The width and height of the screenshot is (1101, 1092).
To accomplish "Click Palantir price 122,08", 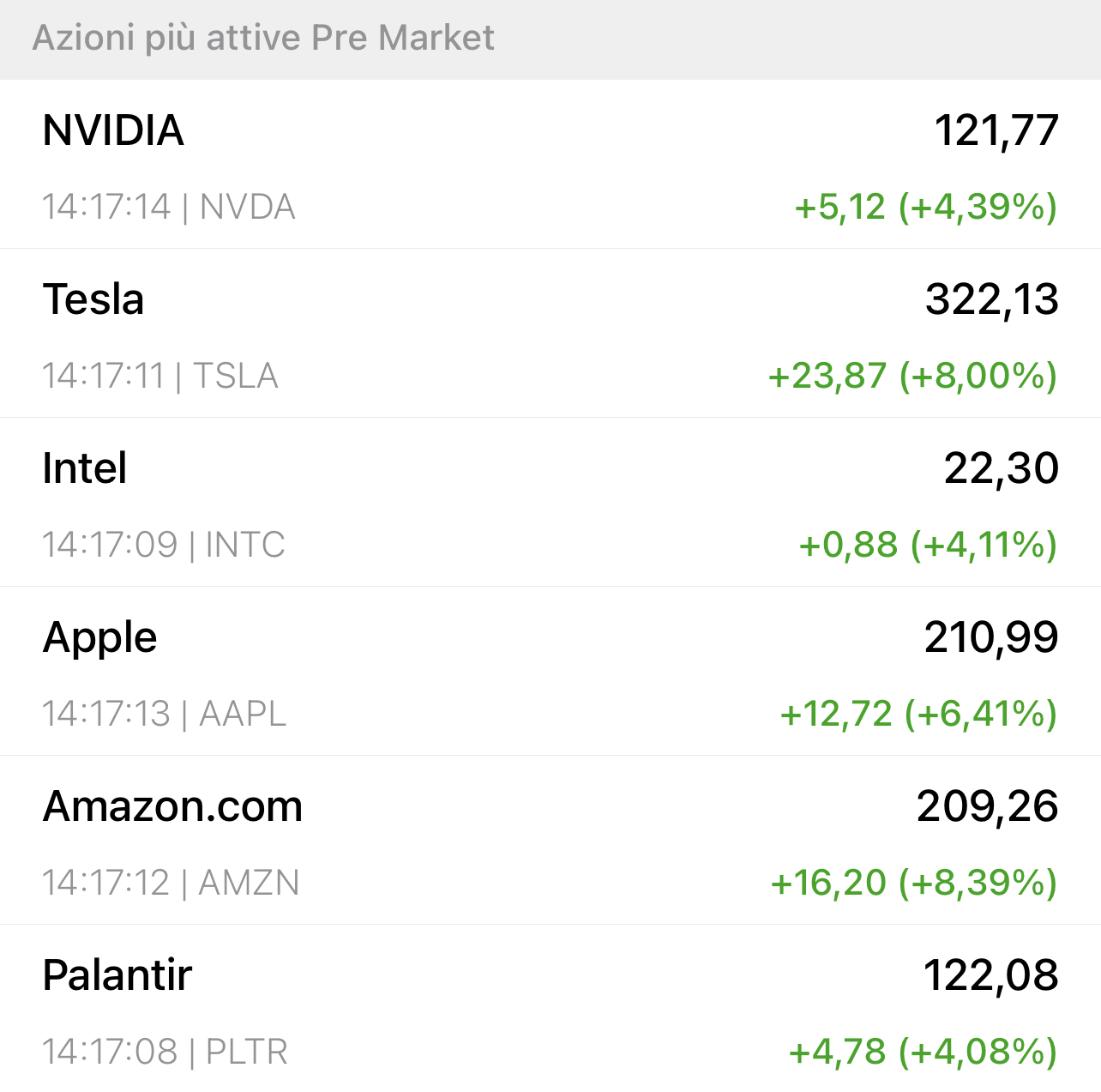I will click(x=991, y=975).
